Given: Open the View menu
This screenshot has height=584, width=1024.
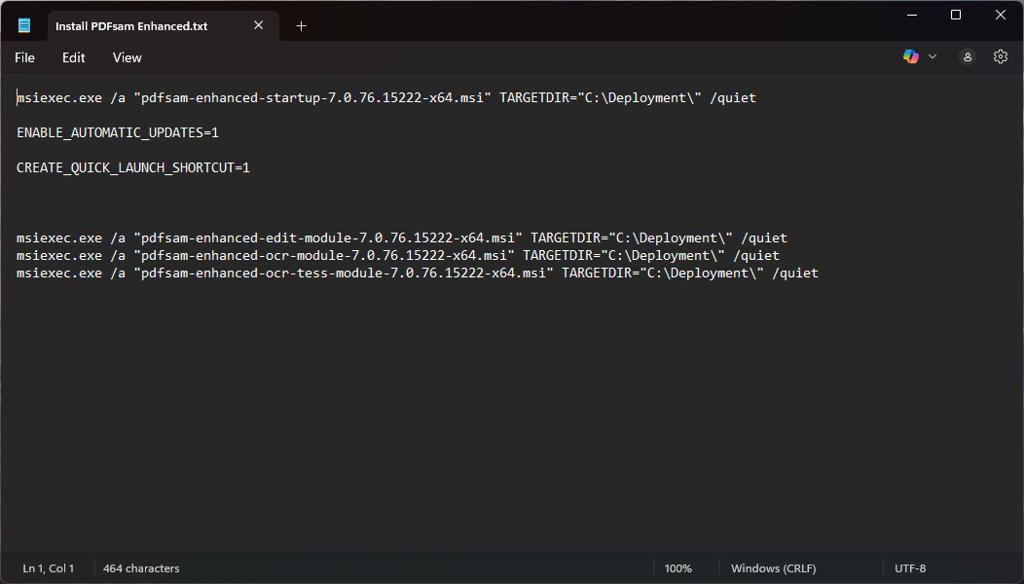Looking at the screenshot, I should point(127,57).
